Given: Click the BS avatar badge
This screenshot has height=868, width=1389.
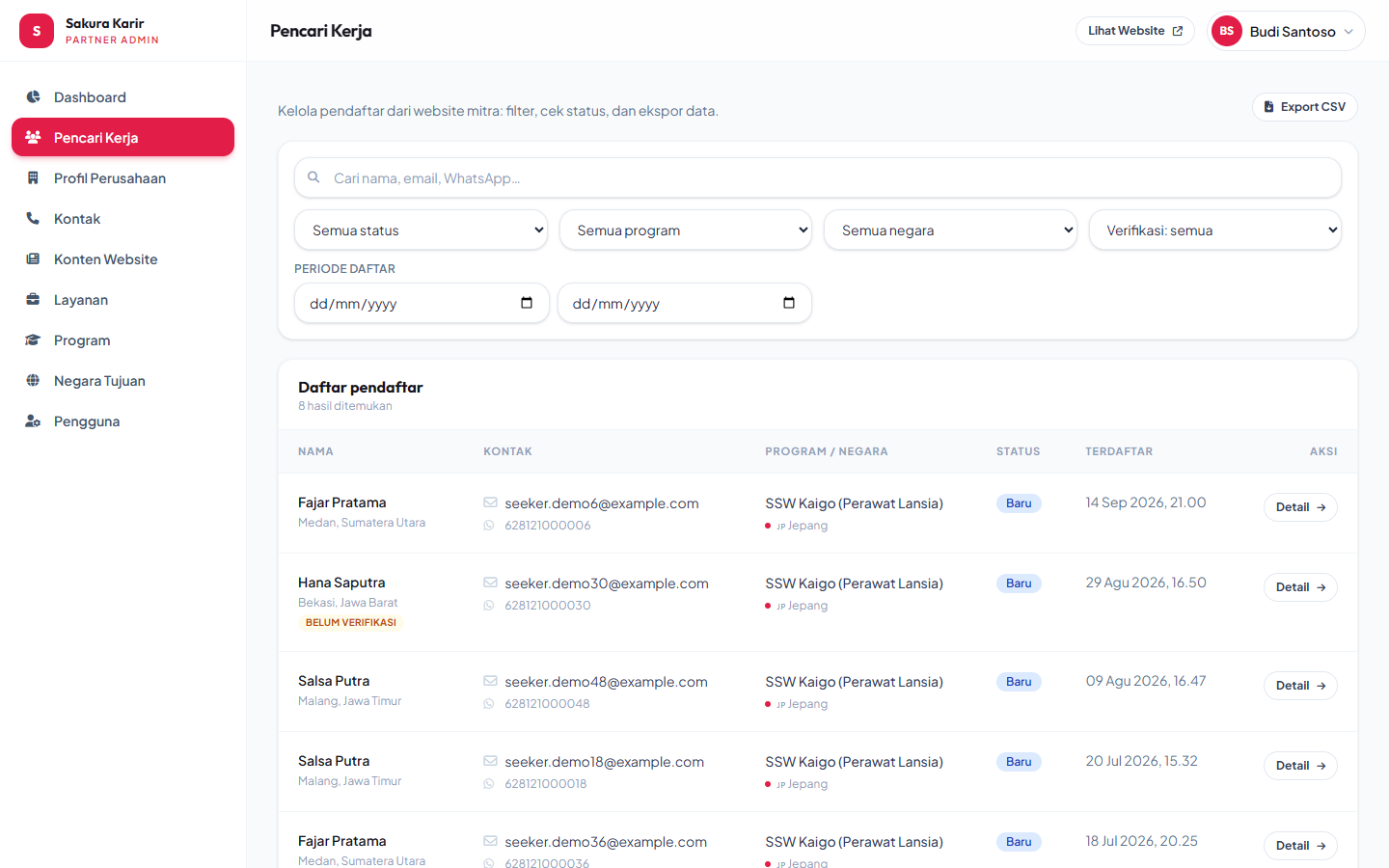Looking at the screenshot, I should [1227, 31].
